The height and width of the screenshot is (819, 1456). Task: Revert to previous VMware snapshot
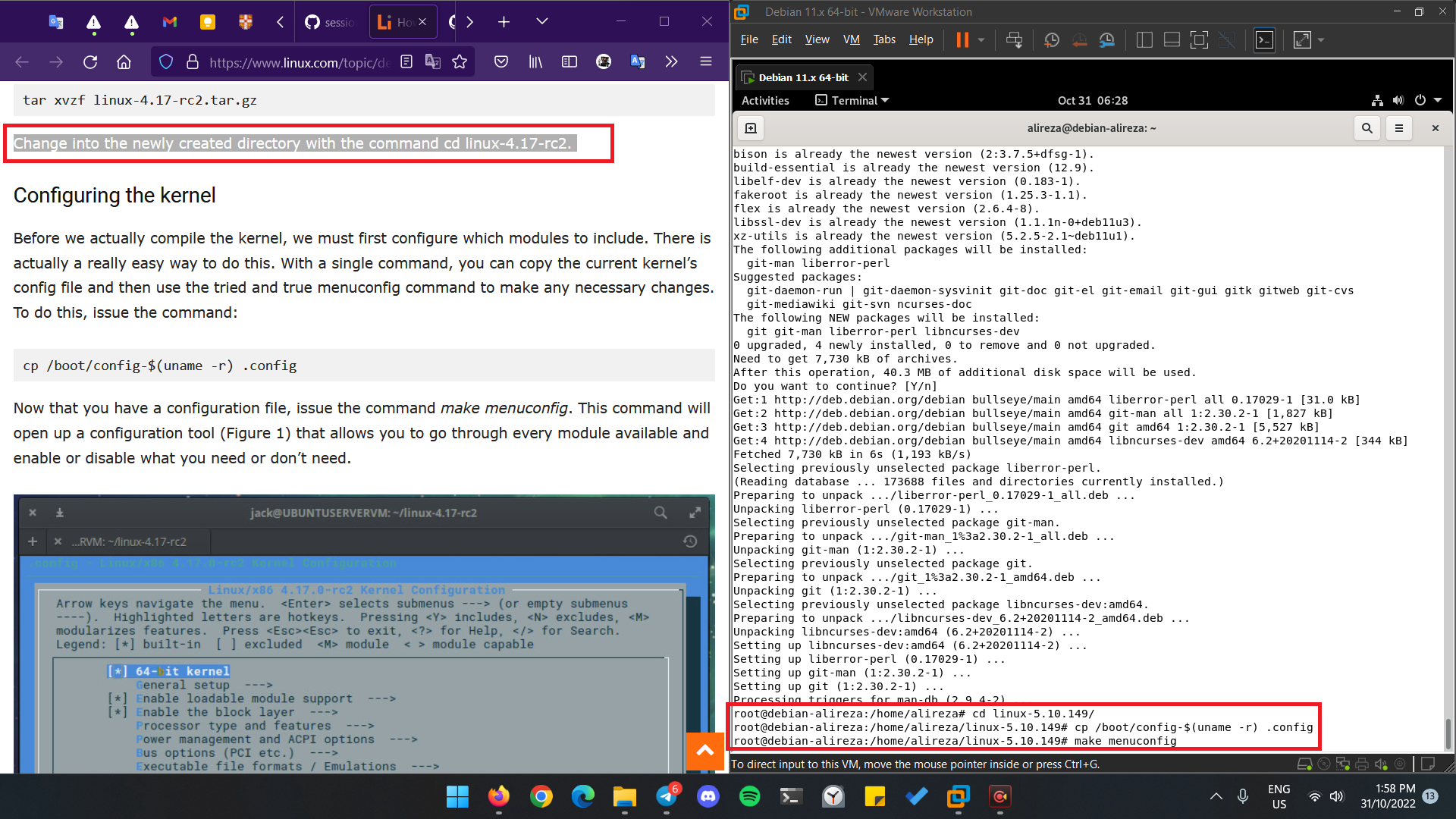pos(1079,40)
